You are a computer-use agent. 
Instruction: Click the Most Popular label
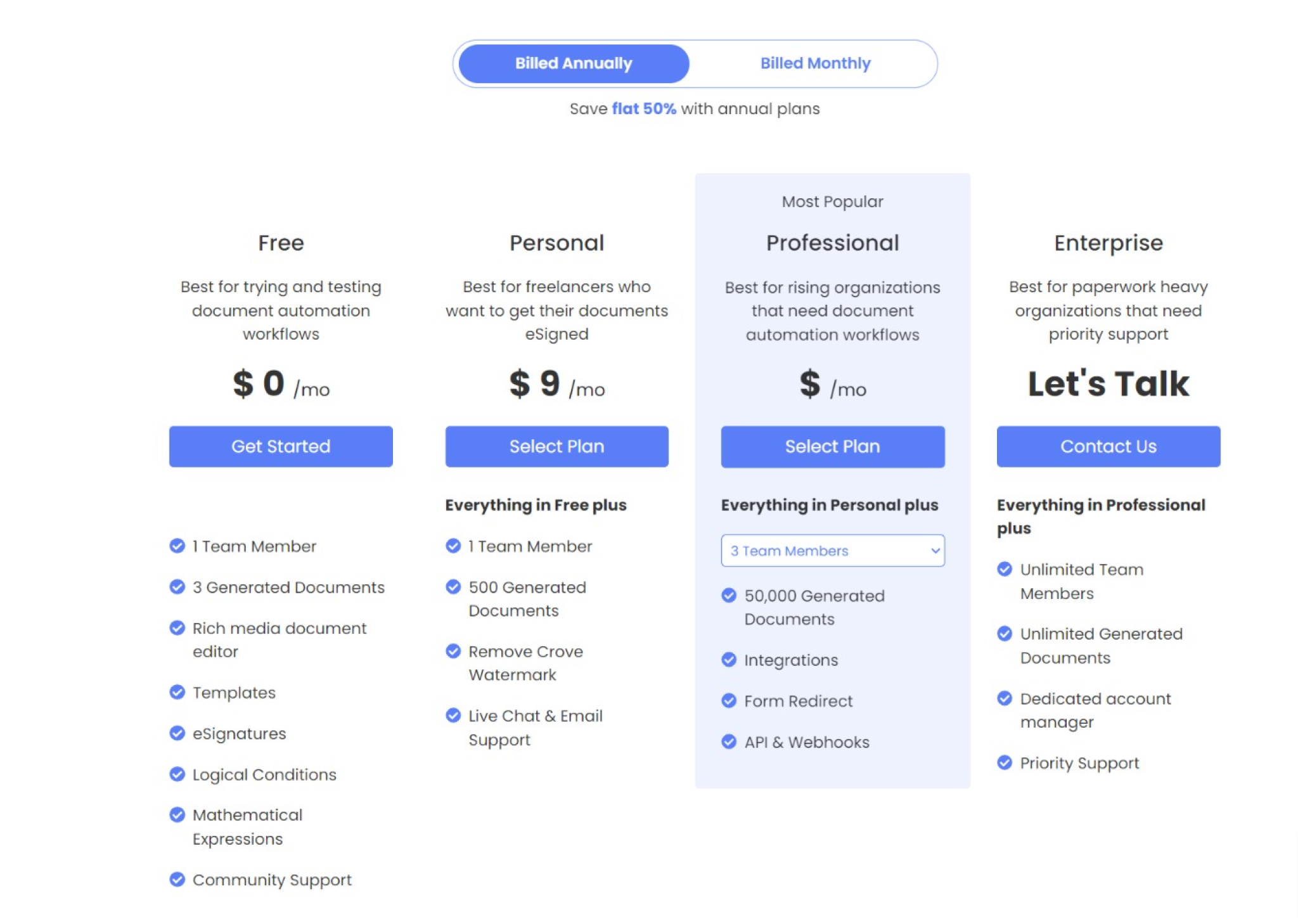coord(832,202)
